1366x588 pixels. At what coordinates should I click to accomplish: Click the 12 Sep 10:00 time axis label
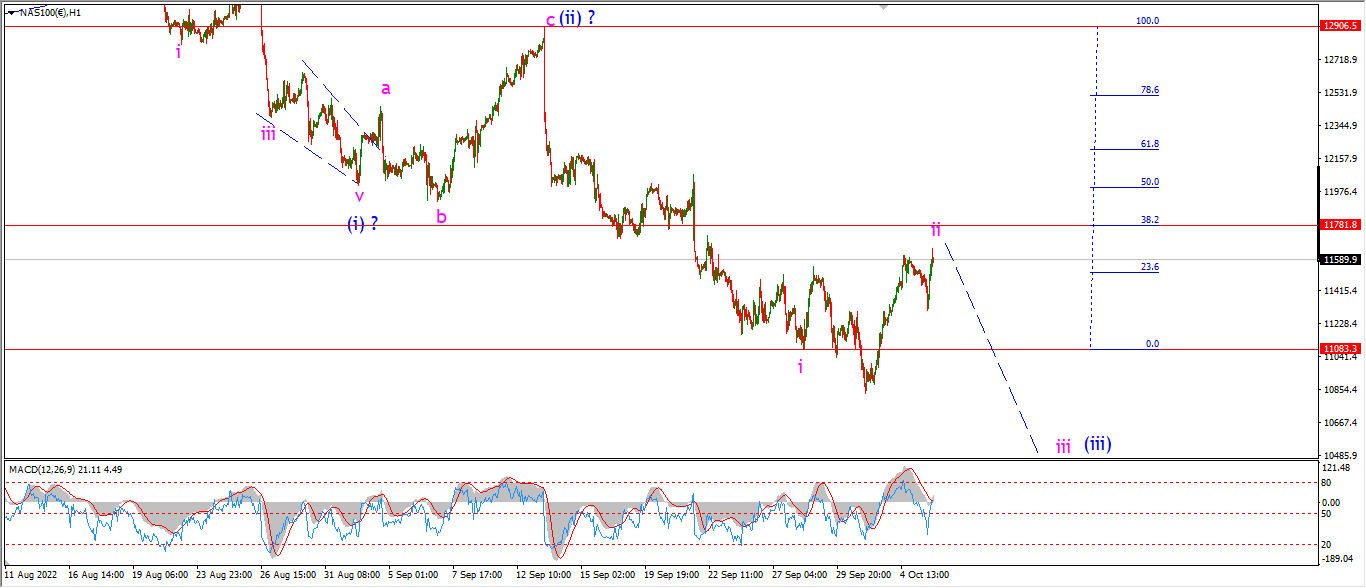(x=544, y=575)
